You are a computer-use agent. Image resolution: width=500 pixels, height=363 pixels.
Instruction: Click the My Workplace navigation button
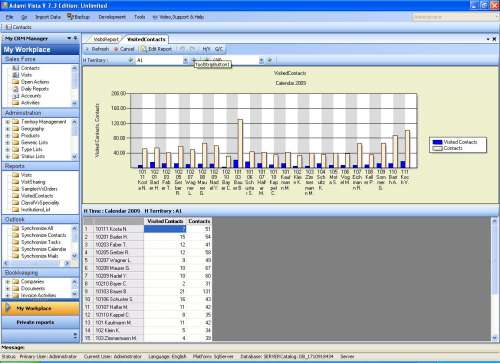tap(40, 308)
